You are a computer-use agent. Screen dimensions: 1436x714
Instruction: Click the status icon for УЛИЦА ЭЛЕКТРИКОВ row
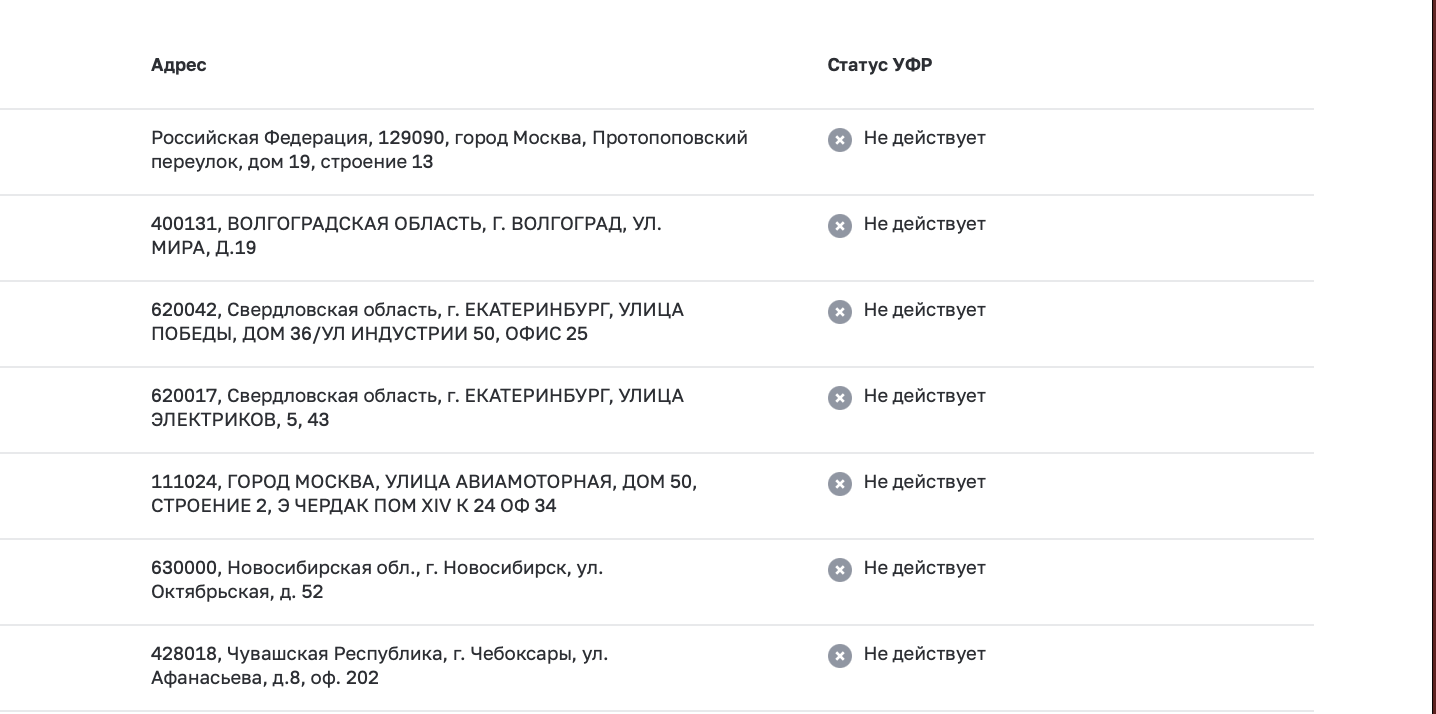840,398
